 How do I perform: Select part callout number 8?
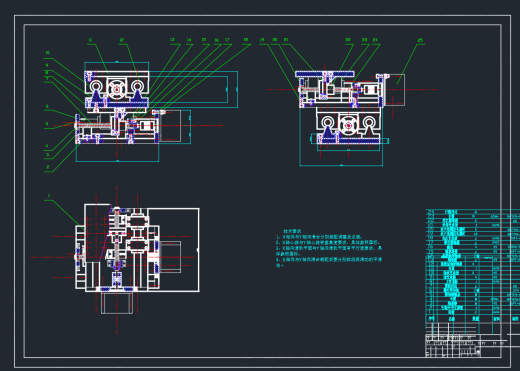(x=47, y=72)
